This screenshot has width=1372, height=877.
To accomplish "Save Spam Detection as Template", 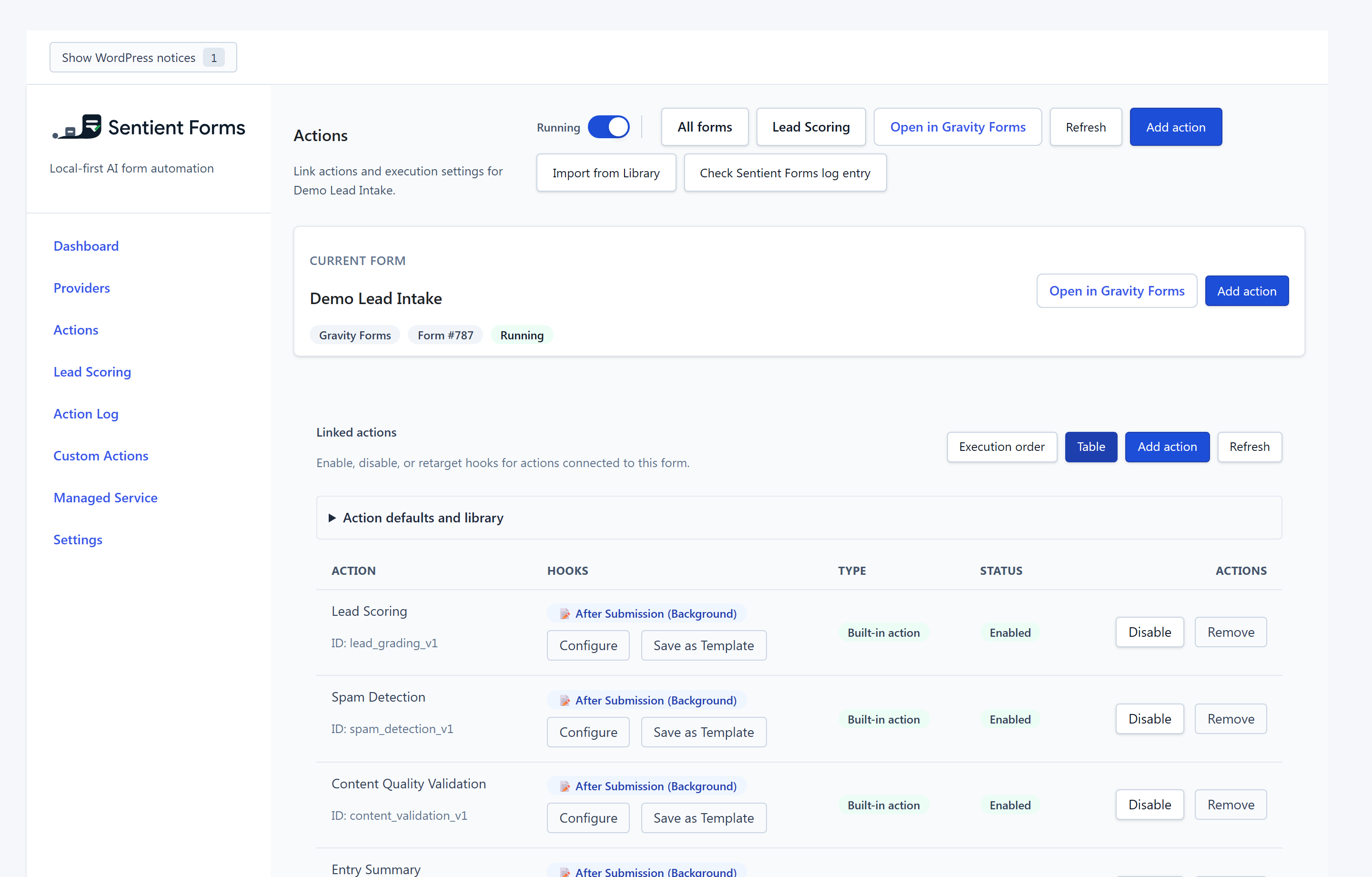I will coord(703,732).
